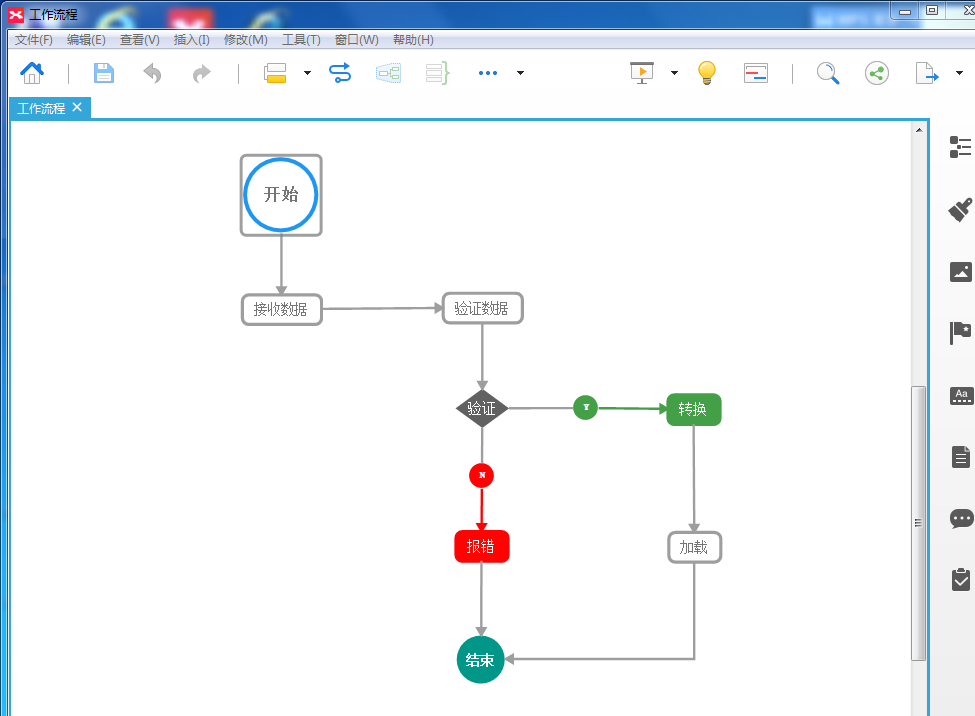Viewport: 975px width, 716px height.
Task: Click the Home icon in the toolbar
Action: tap(32, 73)
